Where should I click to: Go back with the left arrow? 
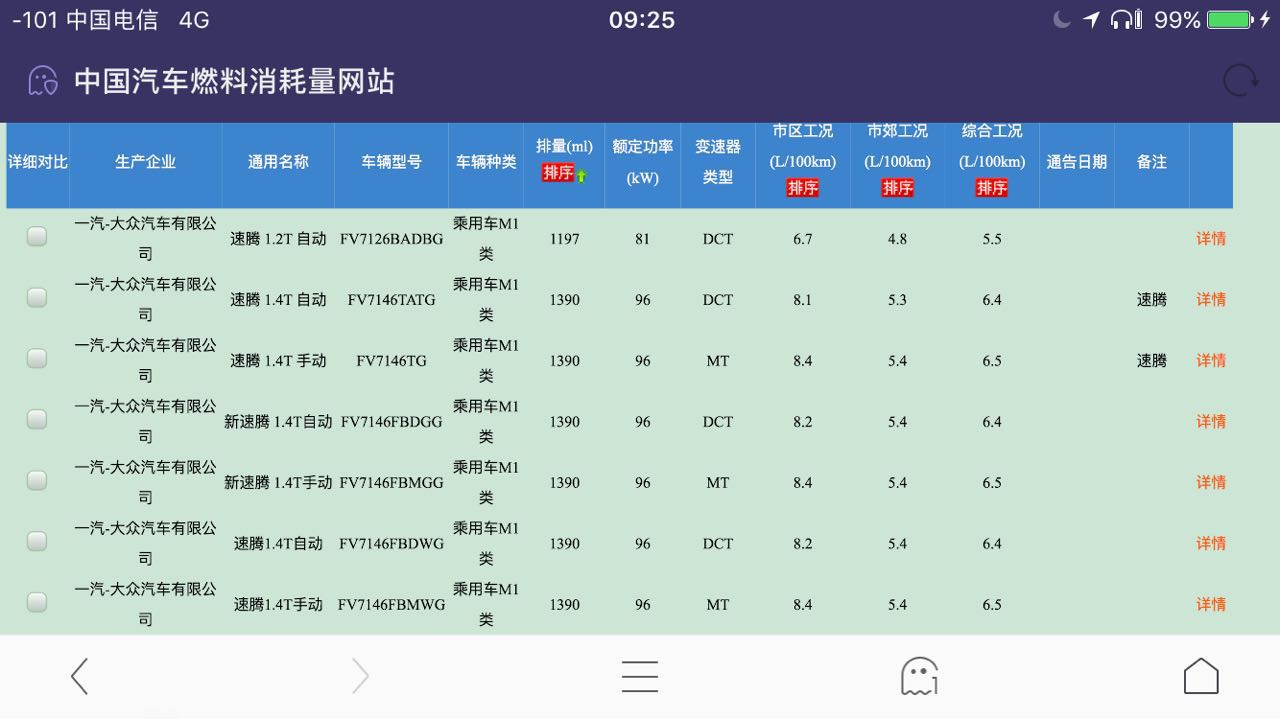click(x=80, y=677)
